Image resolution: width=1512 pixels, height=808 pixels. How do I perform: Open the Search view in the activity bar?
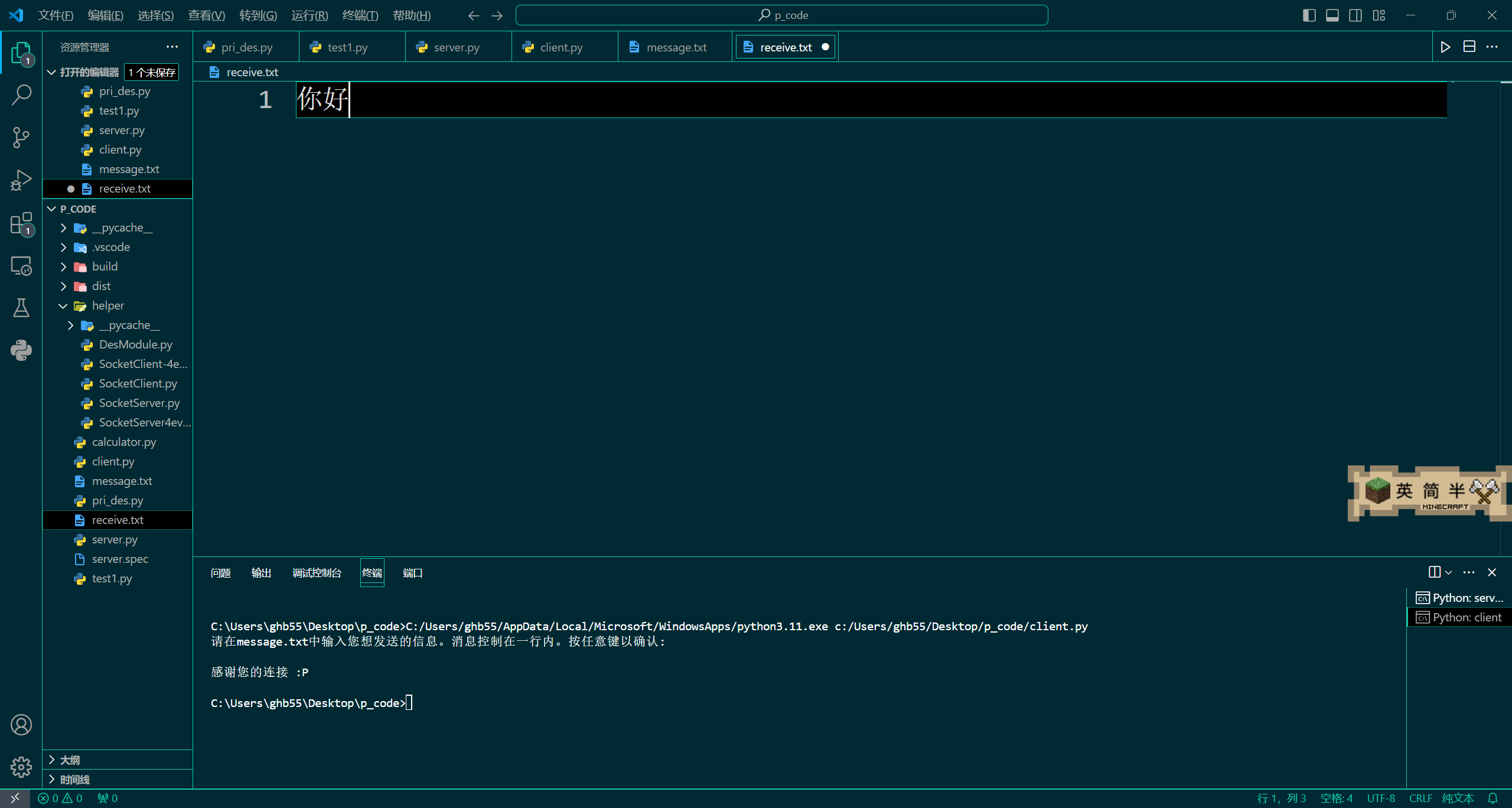[x=21, y=93]
